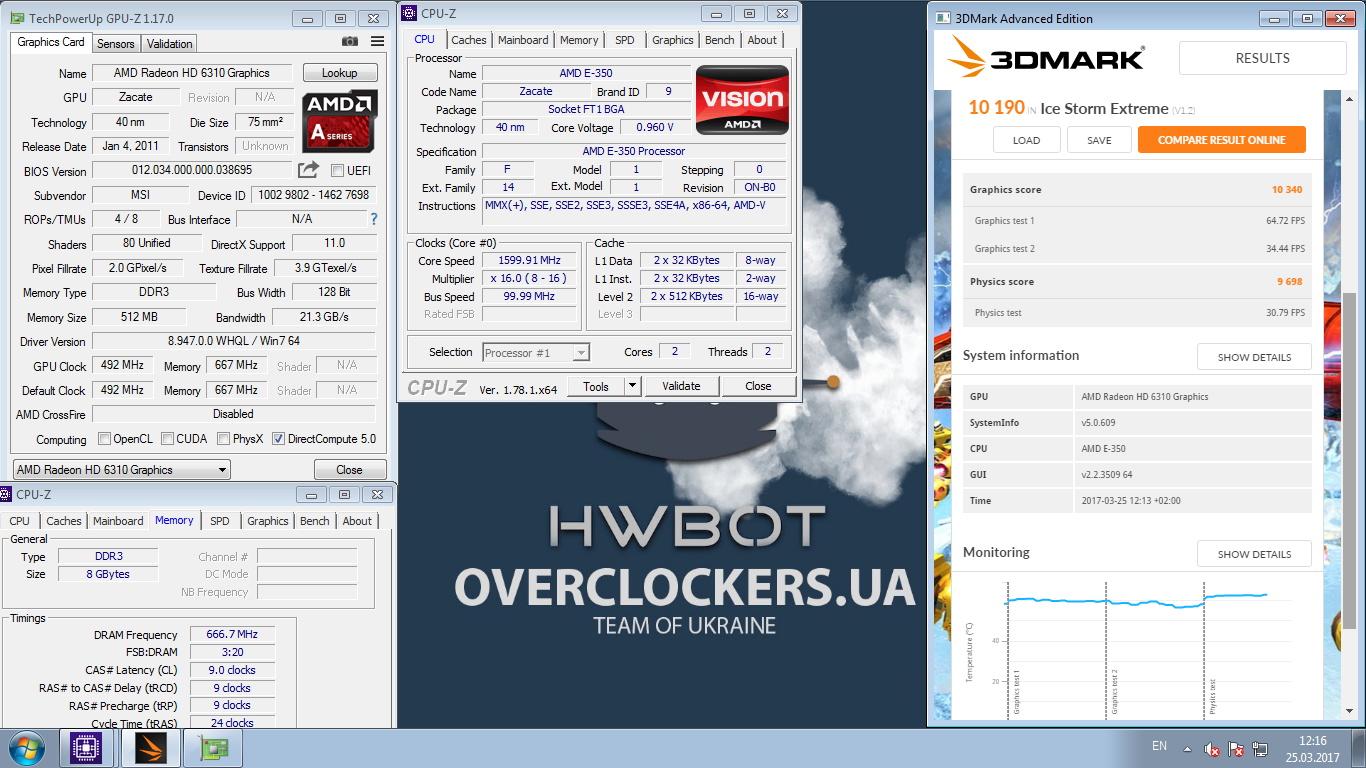
Task: Click the GPU-Z title bar icon
Action: [18, 18]
